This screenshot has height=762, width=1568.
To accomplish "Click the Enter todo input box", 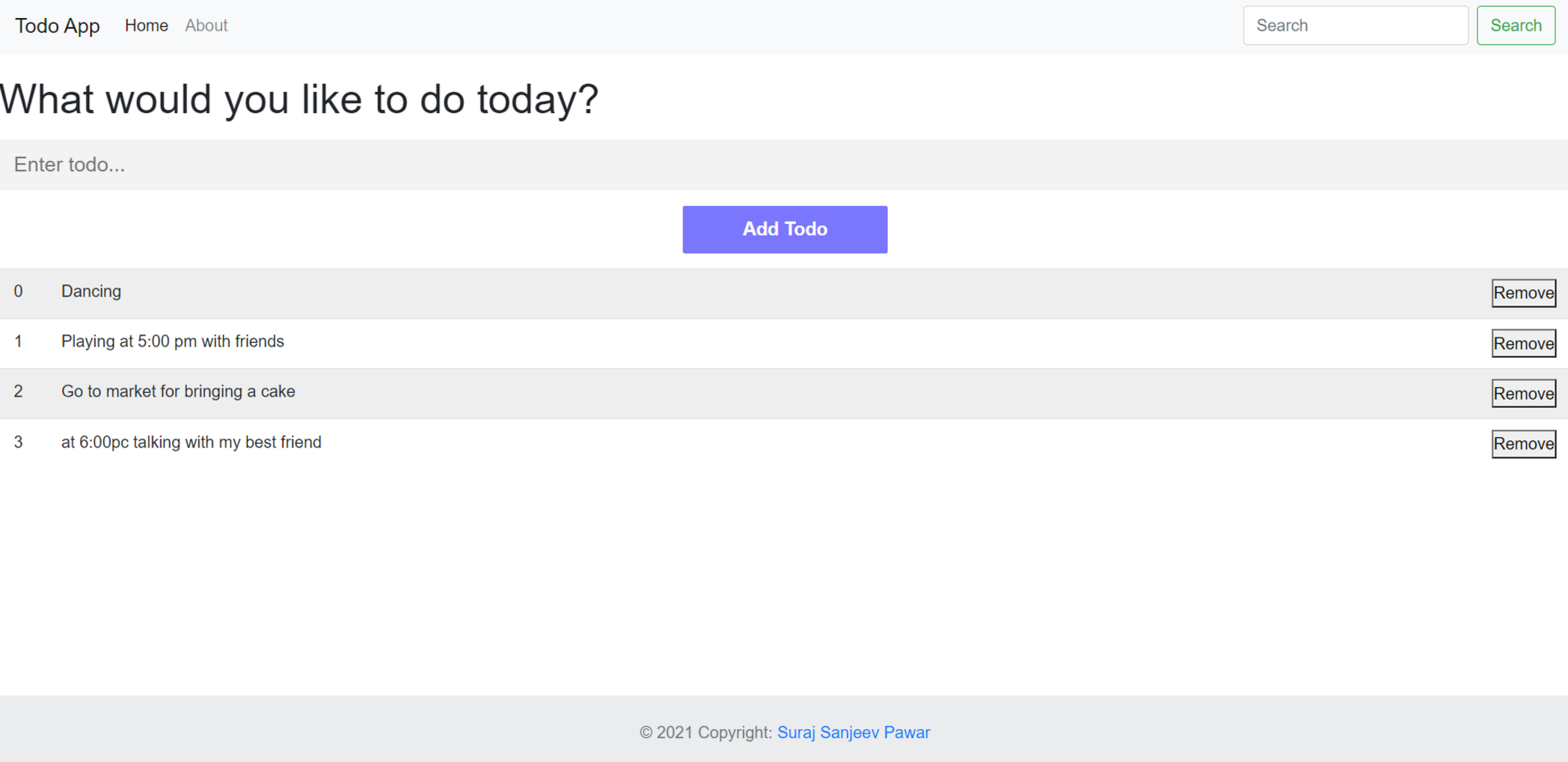I will (x=784, y=165).
